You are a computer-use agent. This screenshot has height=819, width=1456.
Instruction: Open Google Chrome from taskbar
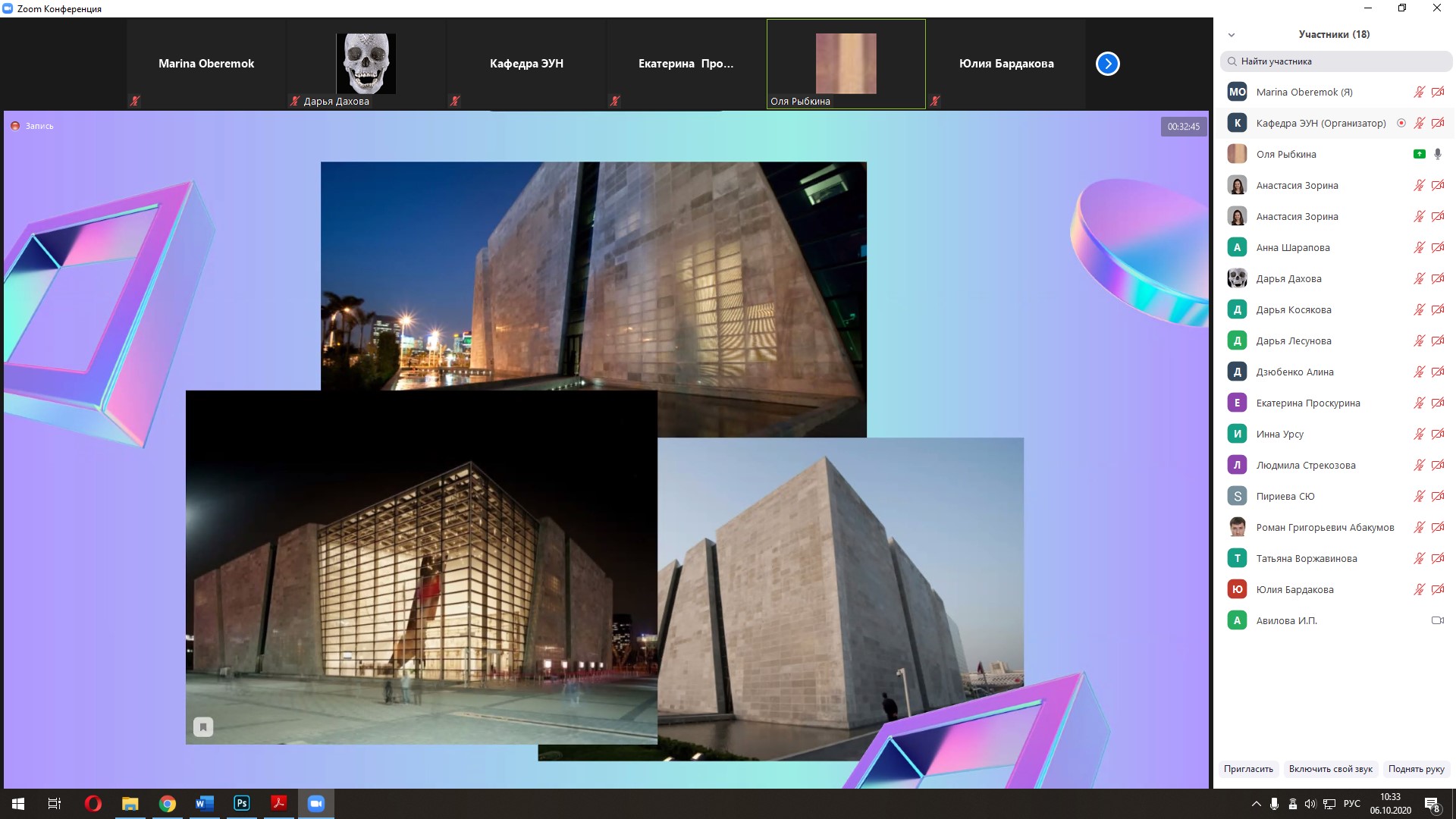point(167,804)
